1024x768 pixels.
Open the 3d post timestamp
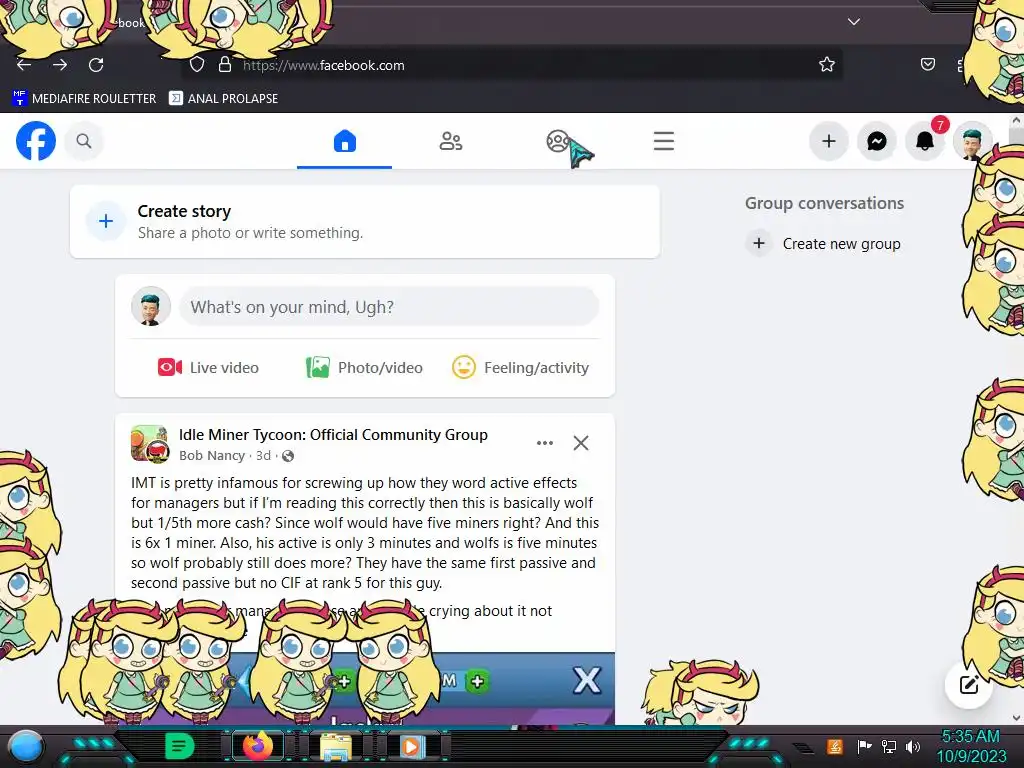click(x=263, y=456)
